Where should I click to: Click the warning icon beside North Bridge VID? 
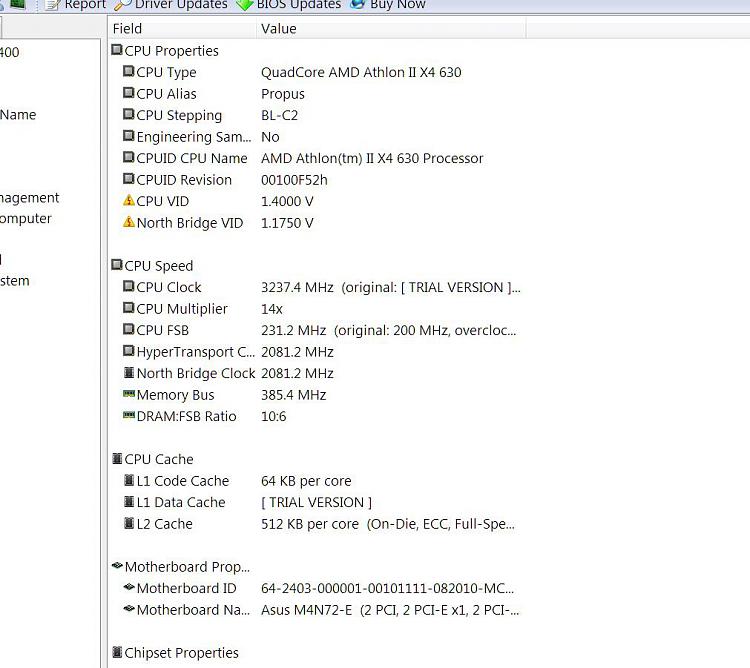point(128,222)
